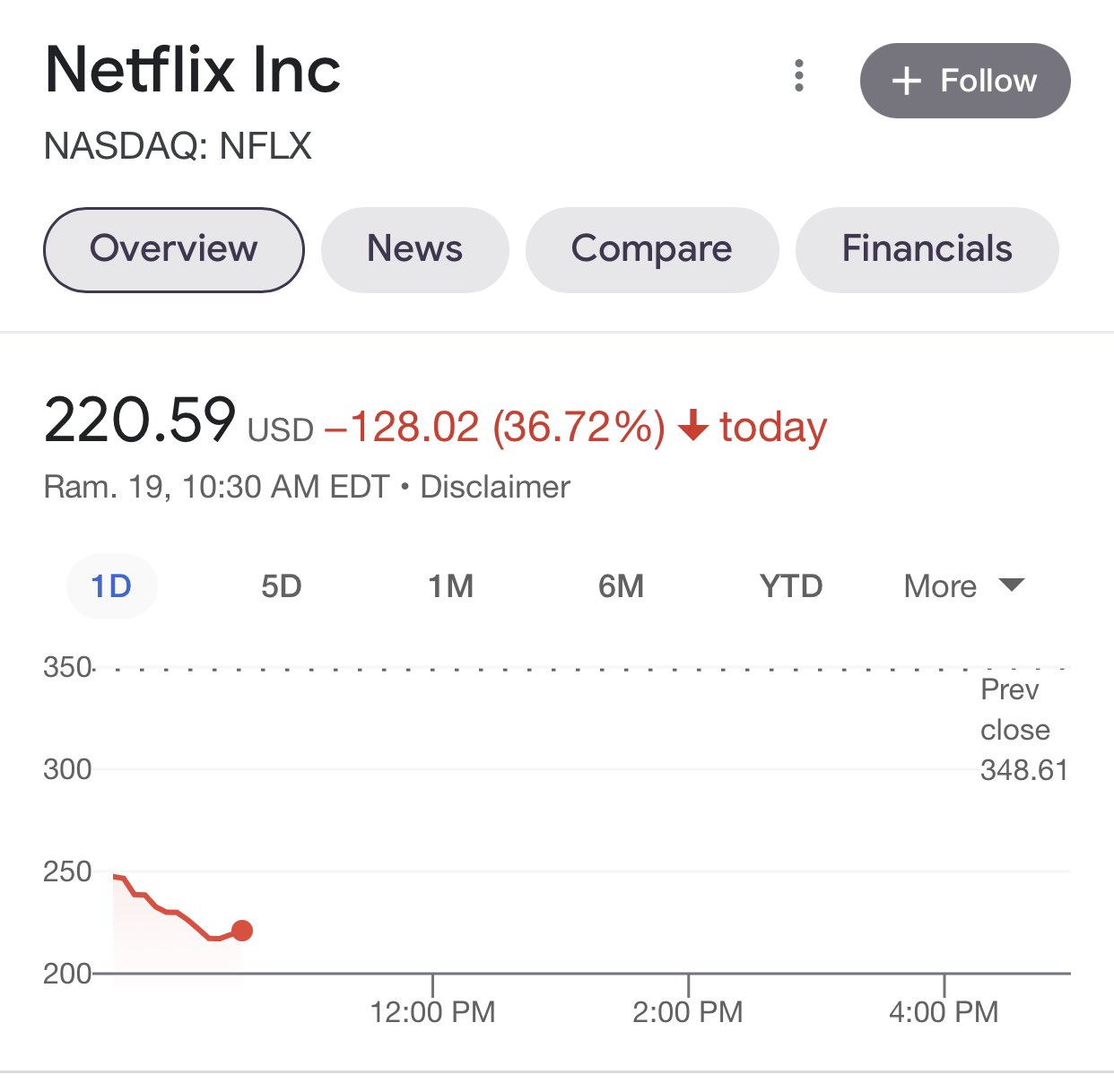The height and width of the screenshot is (1092, 1114).
Task: Click the Prev close 348.61 label
Action: 1023,730
